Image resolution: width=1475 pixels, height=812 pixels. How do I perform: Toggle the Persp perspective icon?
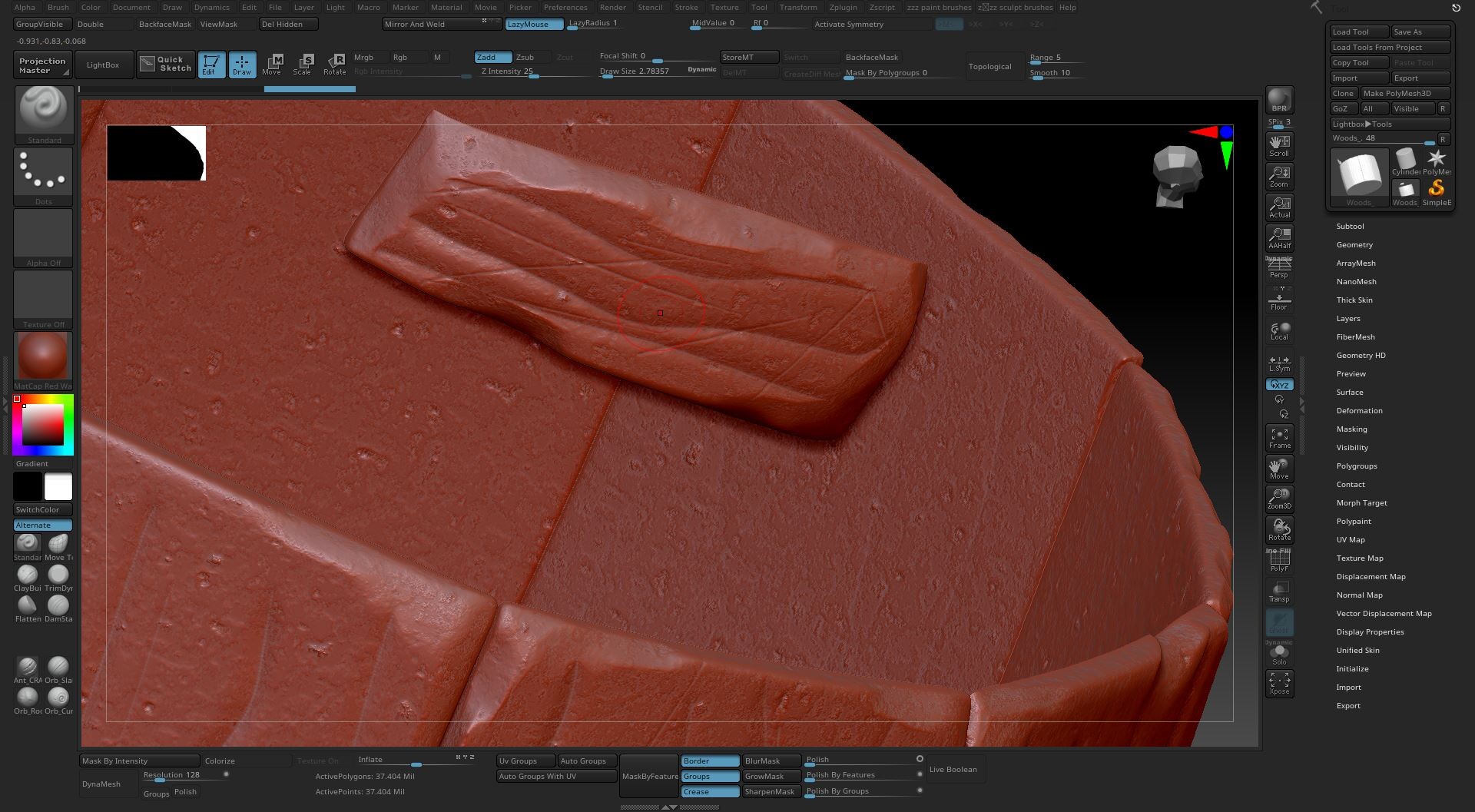[x=1279, y=268]
